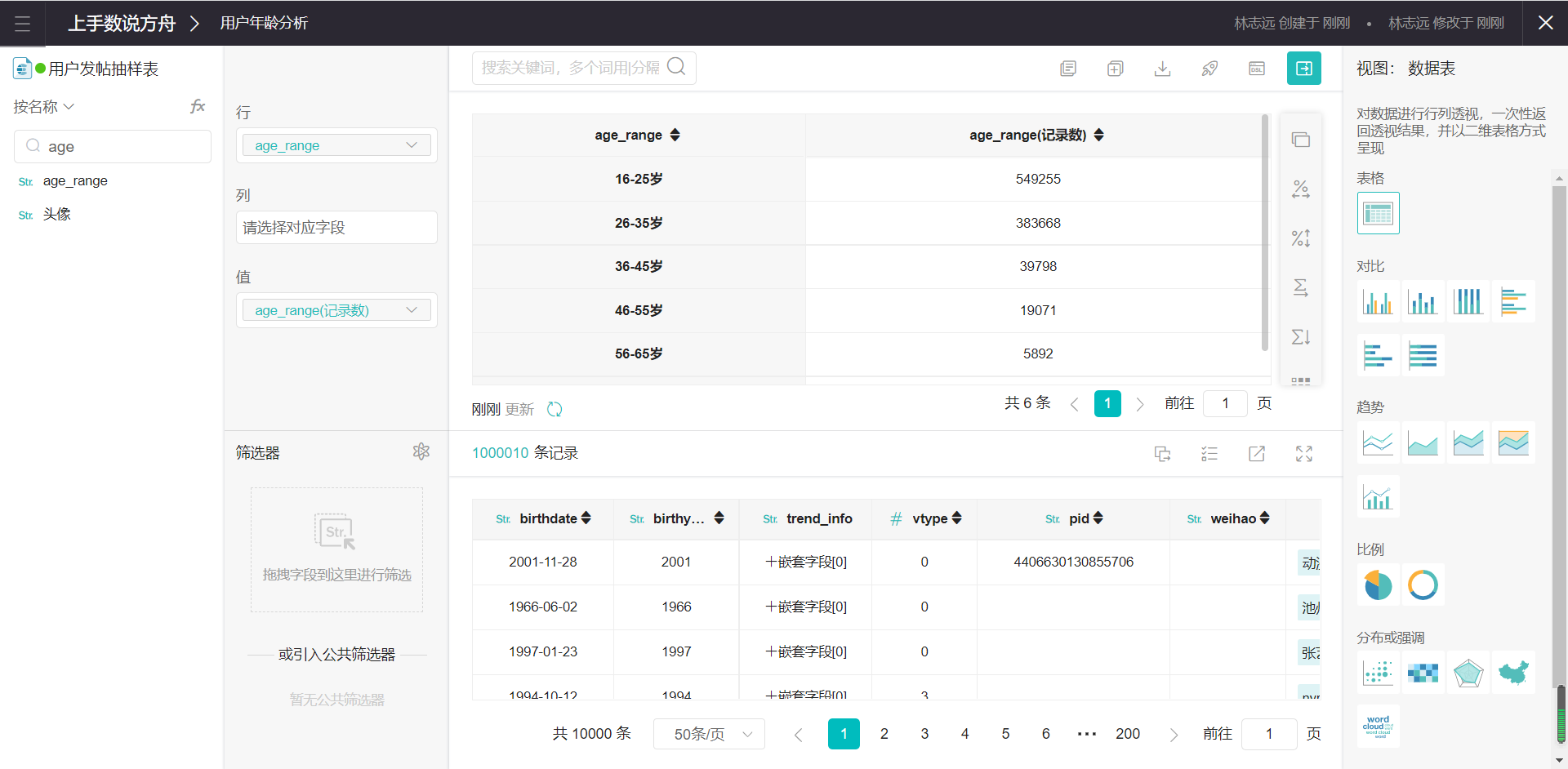Click the records jump-to-page input
Viewport: 1568px width, 769px height.
point(1269,734)
